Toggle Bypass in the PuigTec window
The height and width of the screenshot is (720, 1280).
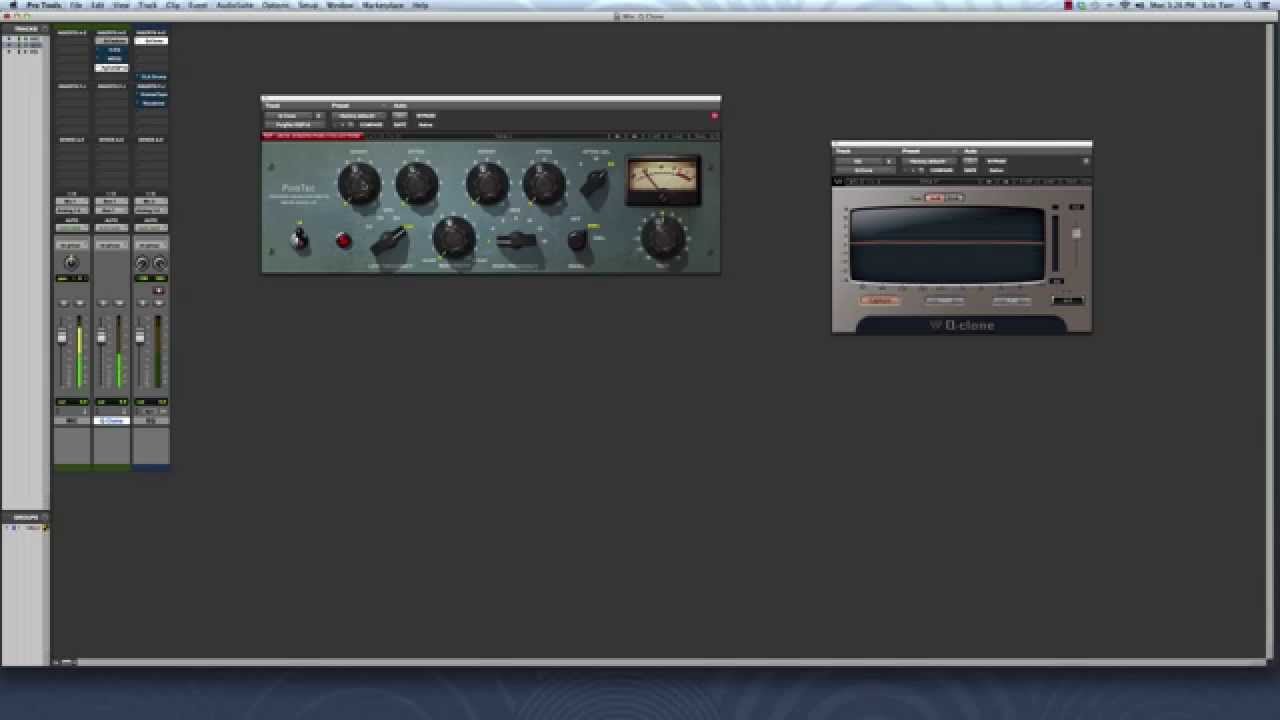[x=426, y=115]
